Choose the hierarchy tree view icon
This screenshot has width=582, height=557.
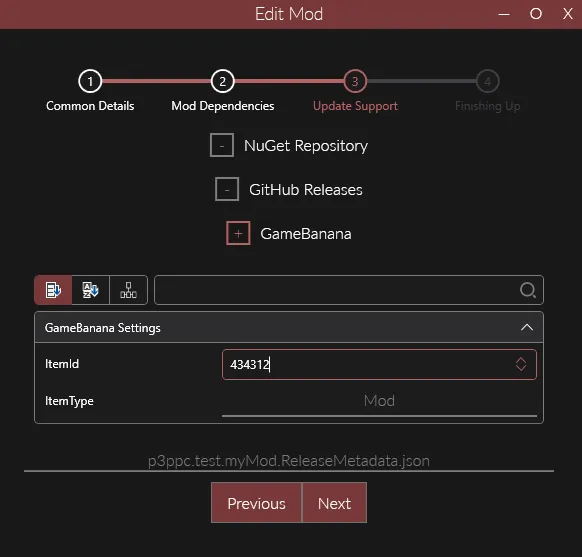click(x=128, y=290)
